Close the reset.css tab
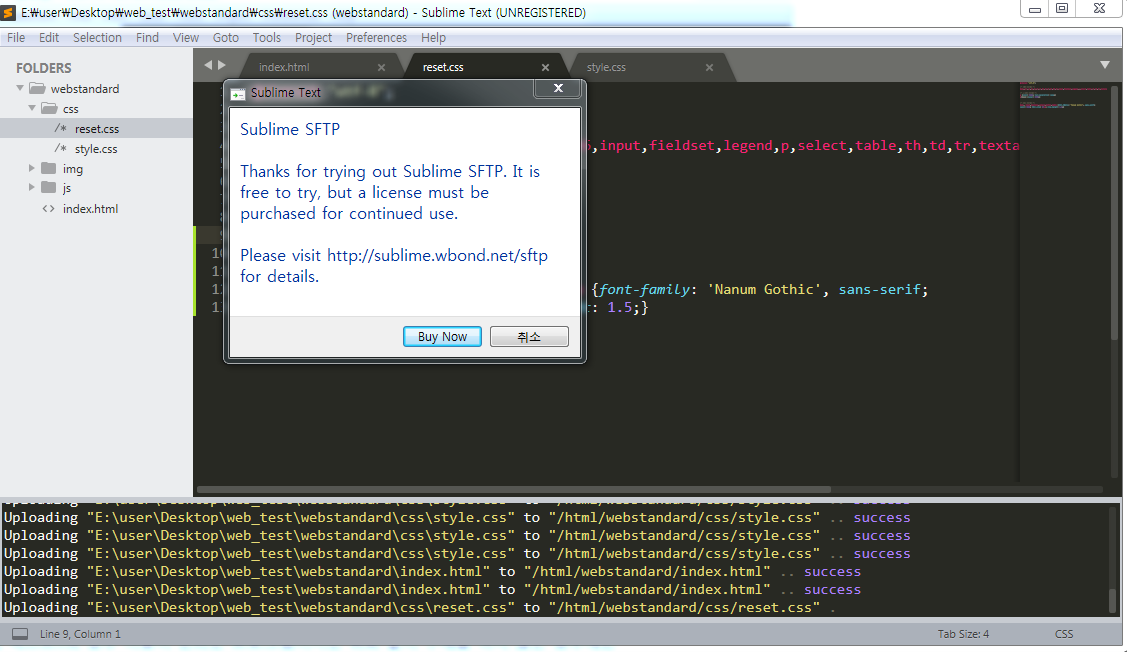 (x=546, y=68)
